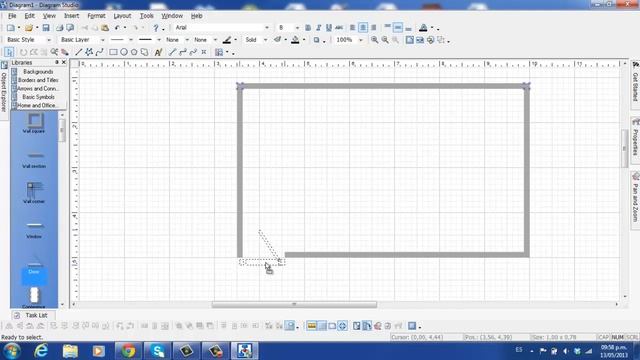Open the line style dropdown
The image size is (640, 360).
click(x=131, y=40)
